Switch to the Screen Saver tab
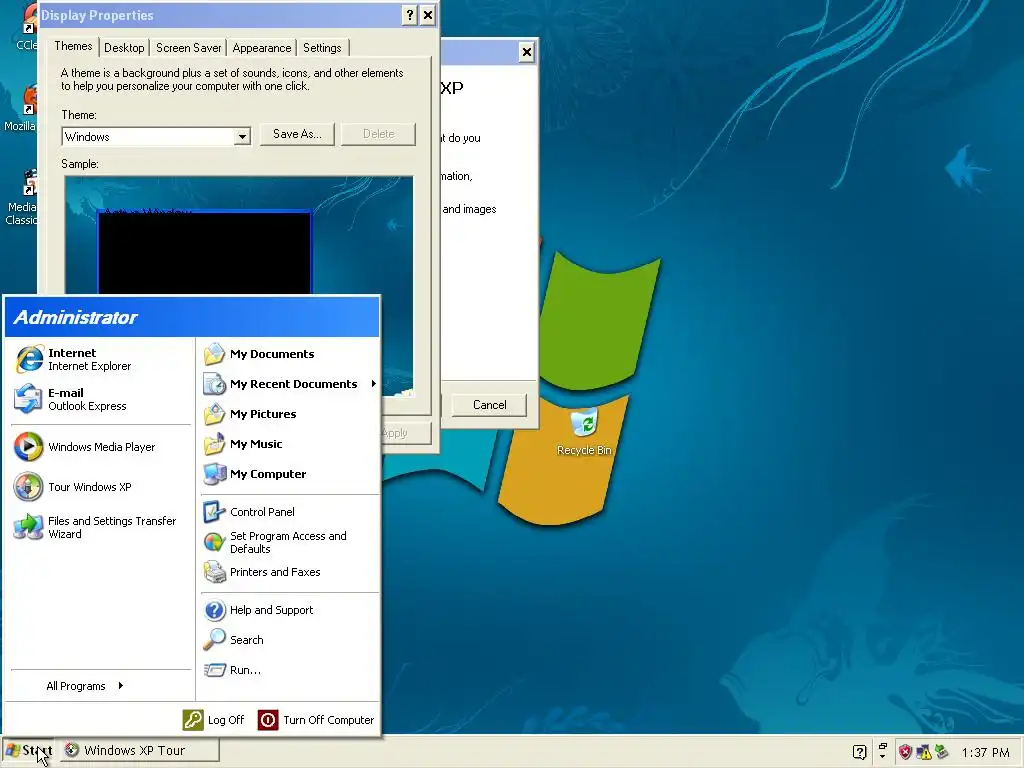This screenshot has height=768, width=1024. (188, 48)
